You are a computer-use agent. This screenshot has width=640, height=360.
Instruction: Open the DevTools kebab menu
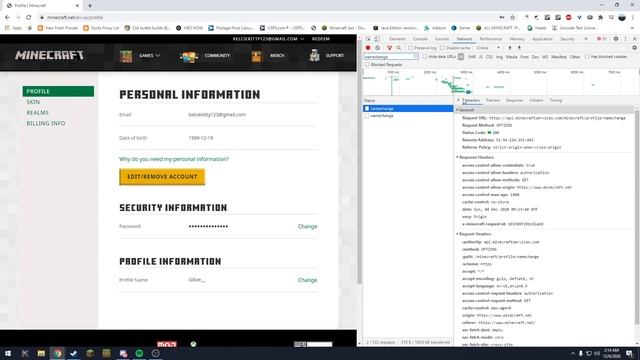(x=625, y=39)
